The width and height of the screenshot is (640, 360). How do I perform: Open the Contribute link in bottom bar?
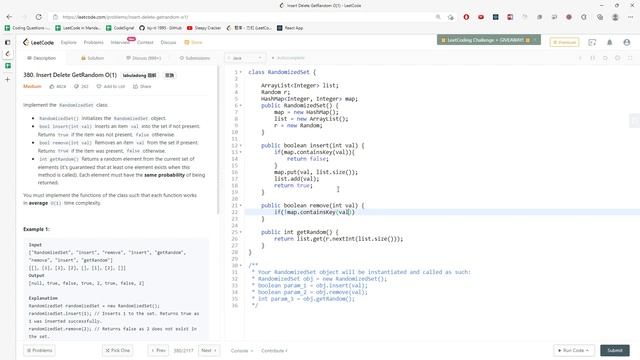(274, 351)
